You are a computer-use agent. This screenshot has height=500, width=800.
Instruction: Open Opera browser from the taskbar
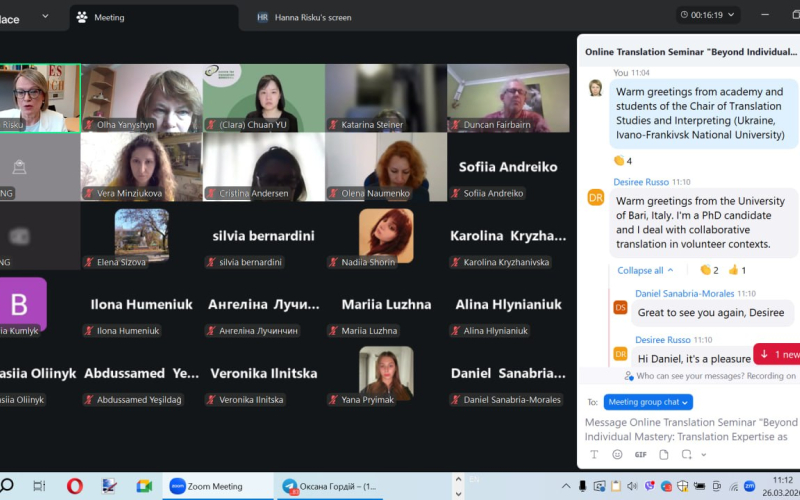[74, 486]
